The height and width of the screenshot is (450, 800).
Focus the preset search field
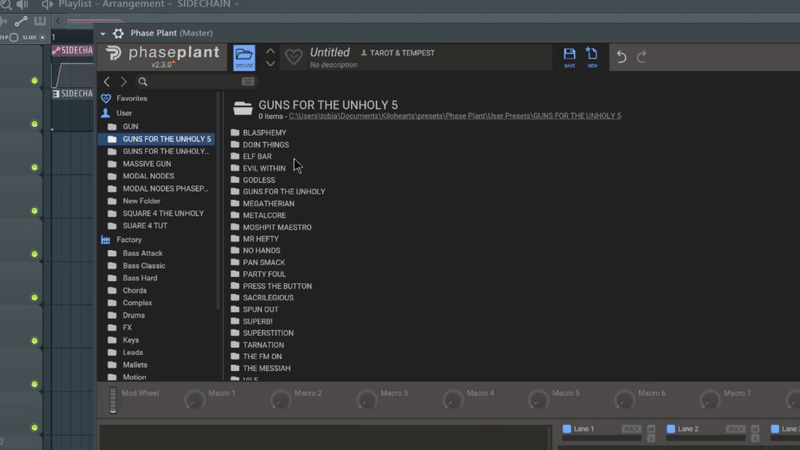click(194, 82)
